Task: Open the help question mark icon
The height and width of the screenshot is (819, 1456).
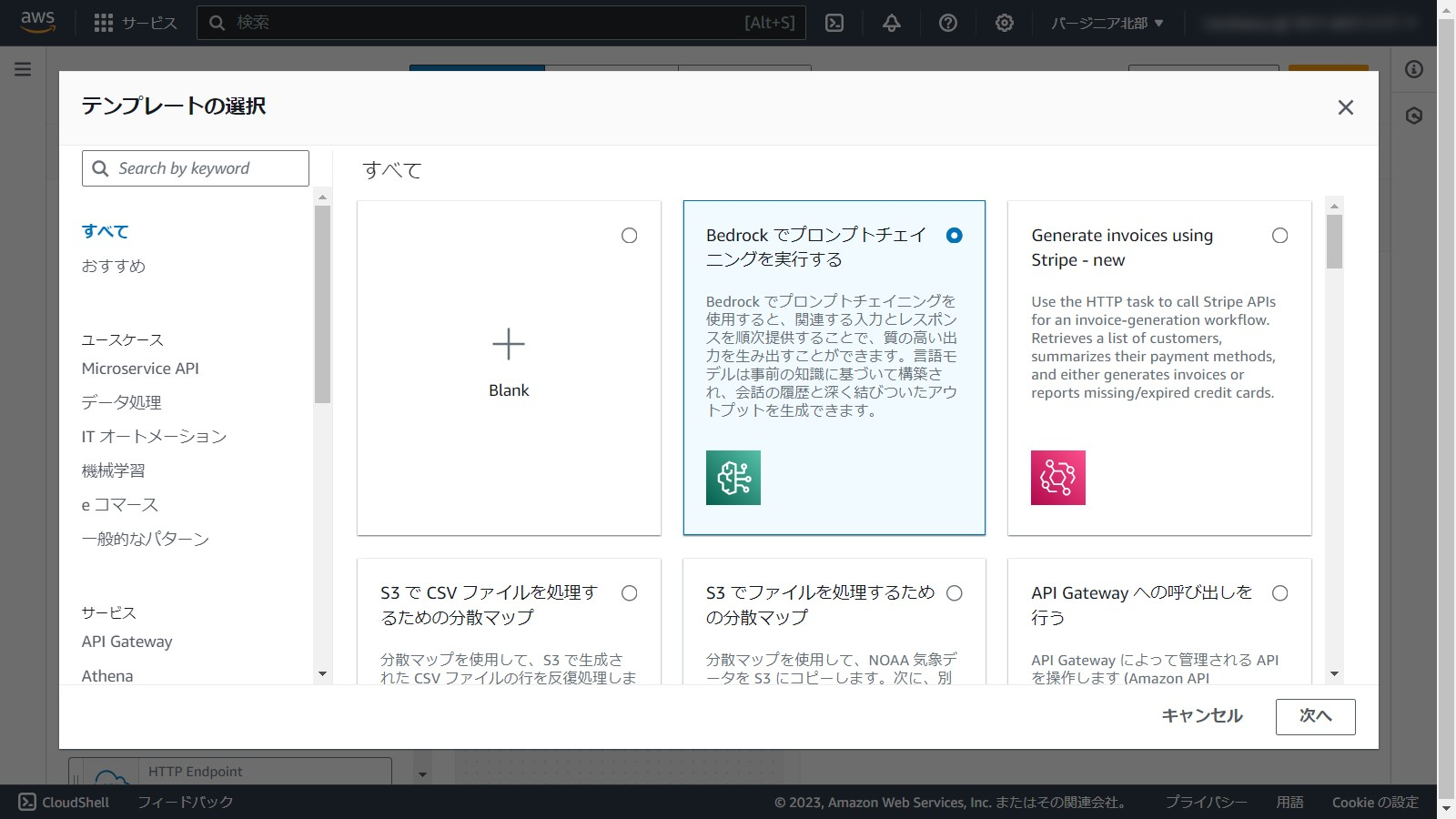Action: [x=948, y=23]
